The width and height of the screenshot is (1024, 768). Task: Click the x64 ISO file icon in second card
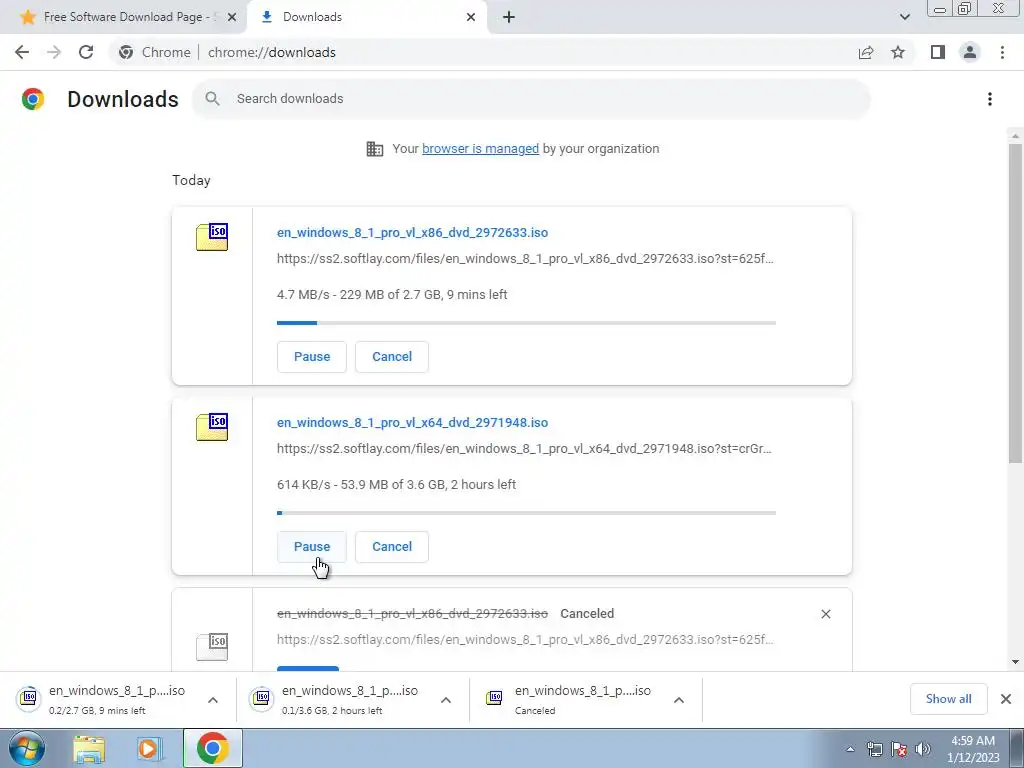(212, 427)
